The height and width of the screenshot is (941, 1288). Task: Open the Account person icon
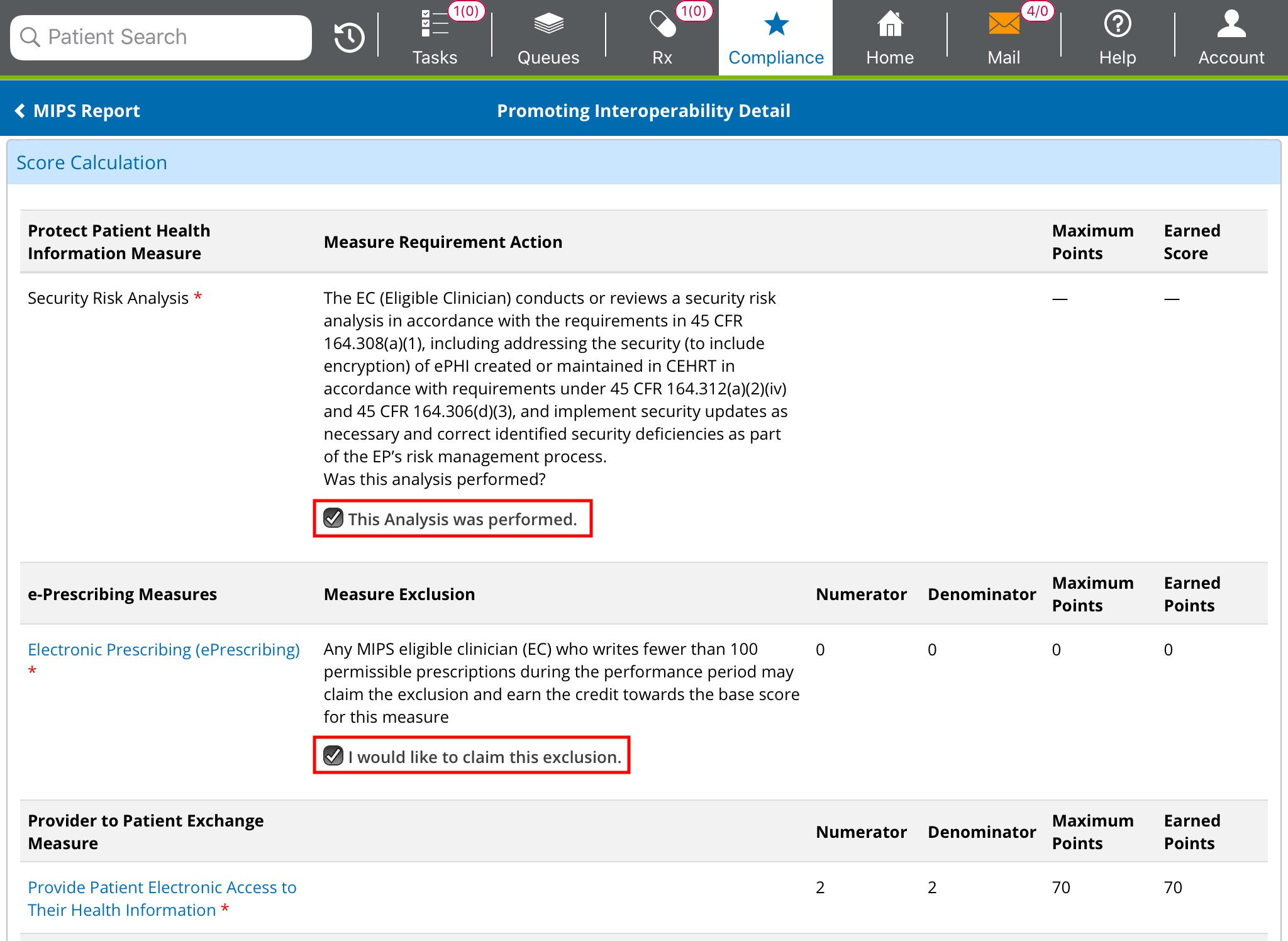pyautogui.click(x=1231, y=25)
